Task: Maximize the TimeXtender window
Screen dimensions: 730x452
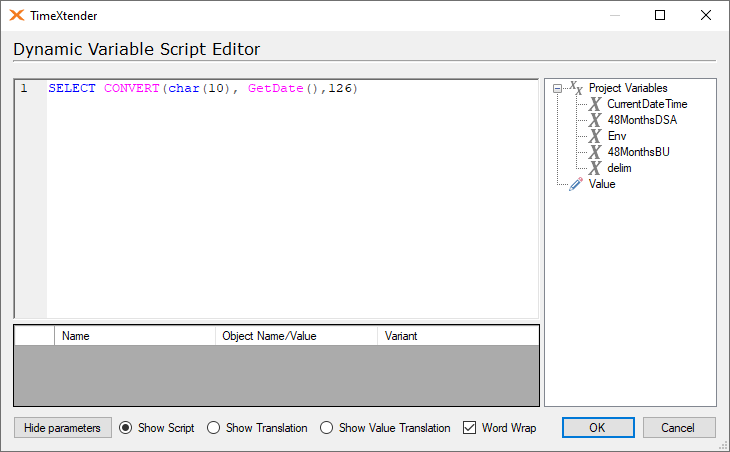Action: pos(660,15)
